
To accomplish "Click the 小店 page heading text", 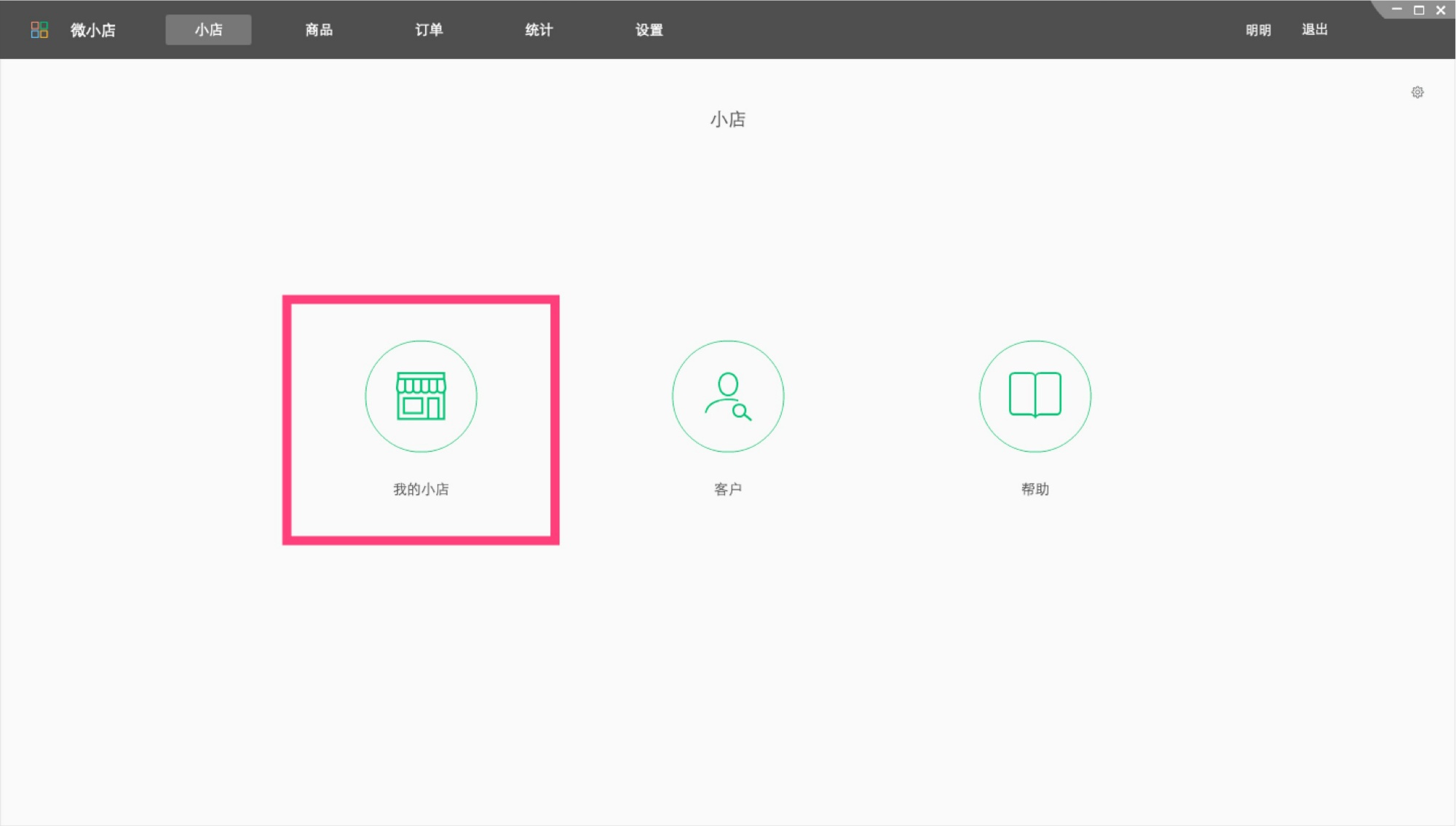I will (x=727, y=119).
